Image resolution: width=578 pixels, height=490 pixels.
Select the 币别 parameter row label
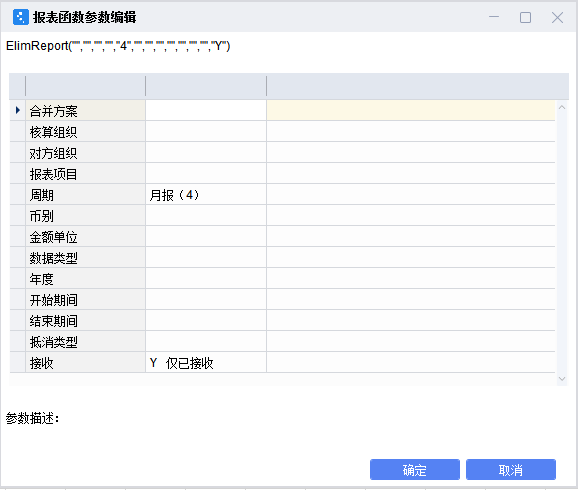(x=86, y=215)
